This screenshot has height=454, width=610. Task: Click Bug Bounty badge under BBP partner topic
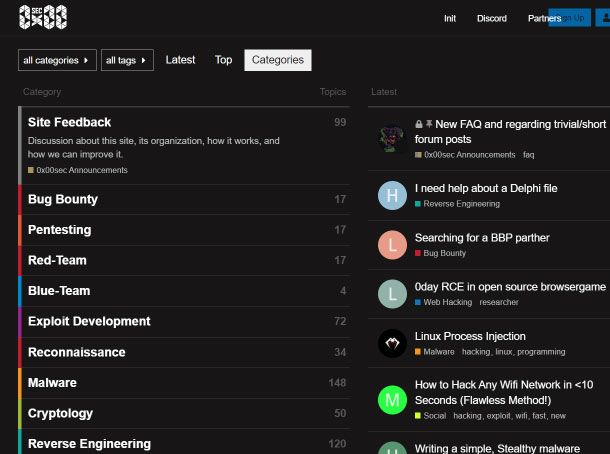440,253
